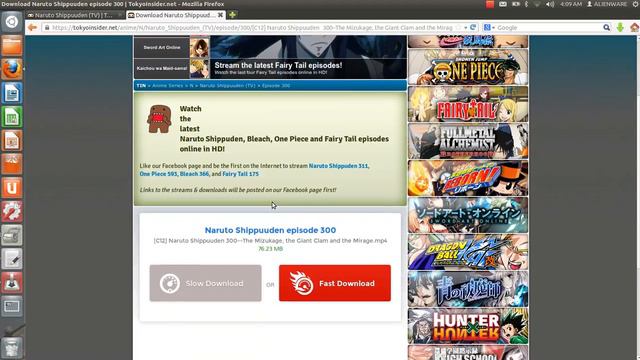This screenshot has height=360, width=640.
Task: Open the session power menu icon
Action: (636, 4)
